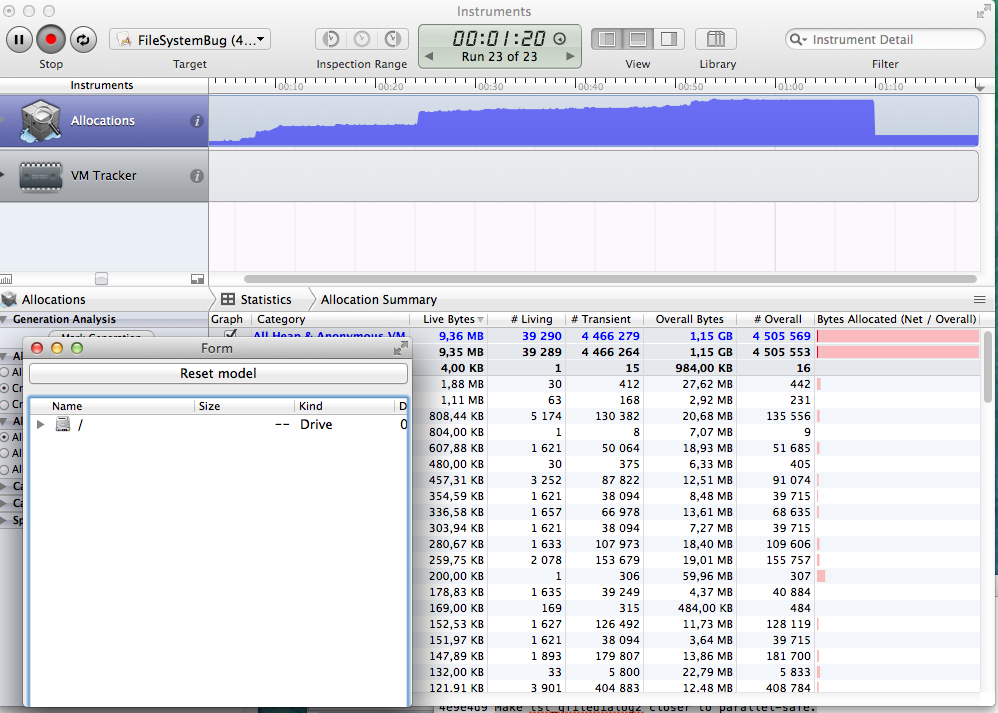Pause the recording with the pause button
This screenshot has width=998, height=713.
coord(19,40)
